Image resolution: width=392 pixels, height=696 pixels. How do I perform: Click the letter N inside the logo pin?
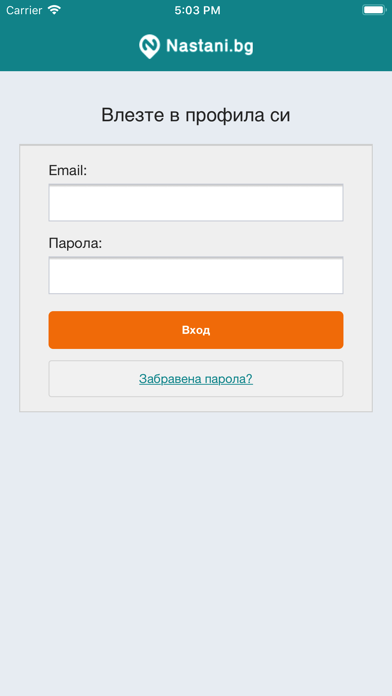pos(150,44)
